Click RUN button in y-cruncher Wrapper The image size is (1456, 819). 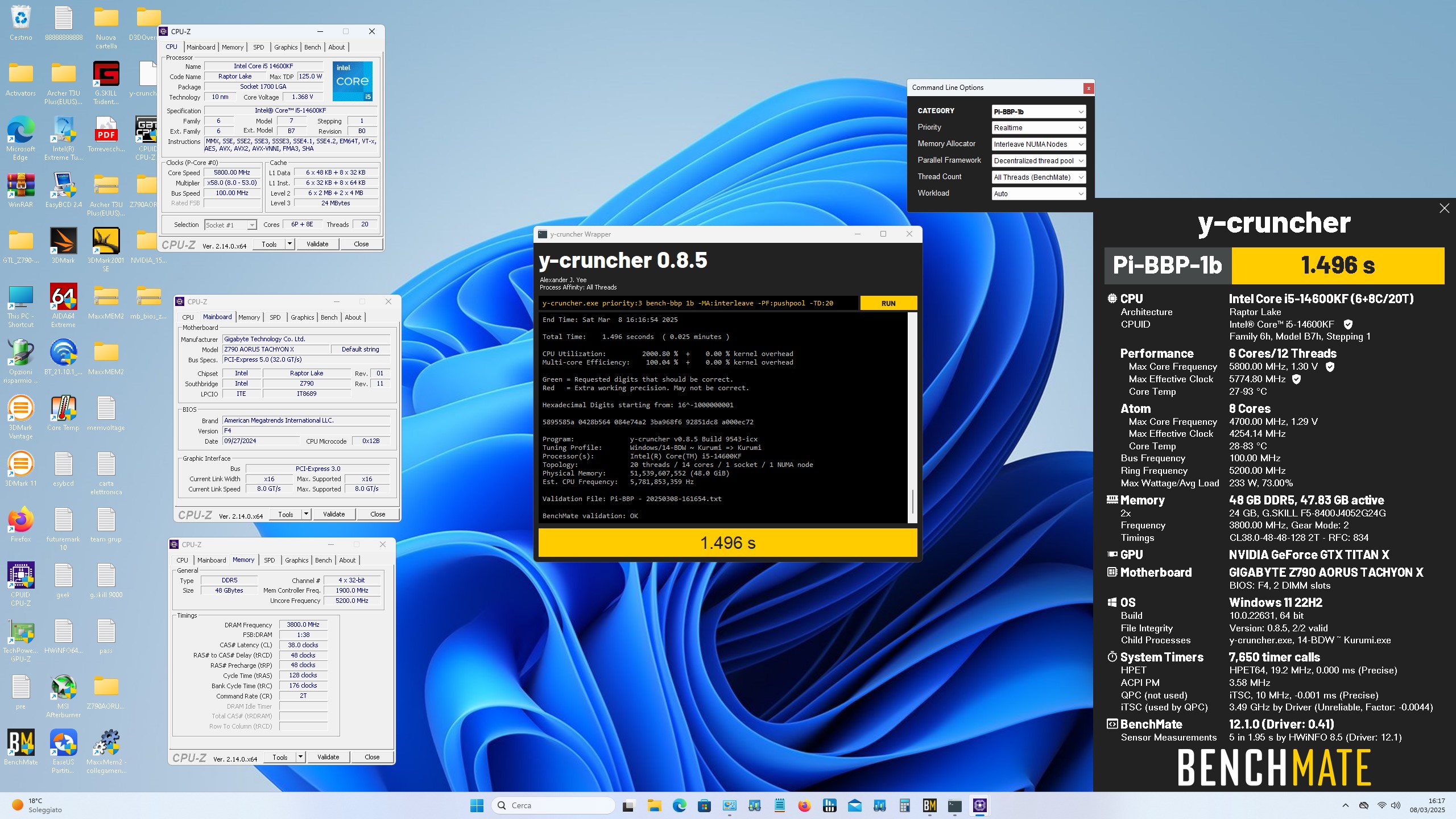click(888, 303)
